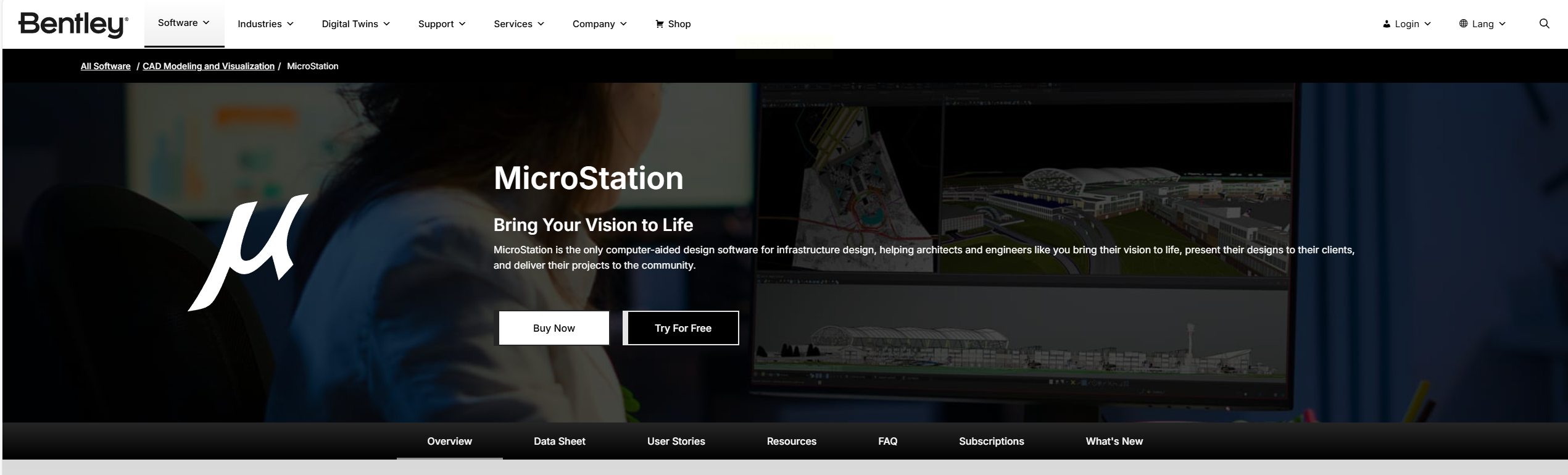Open the search magnifier icon
Viewport: 1568px width, 475px height.
(x=1544, y=23)
